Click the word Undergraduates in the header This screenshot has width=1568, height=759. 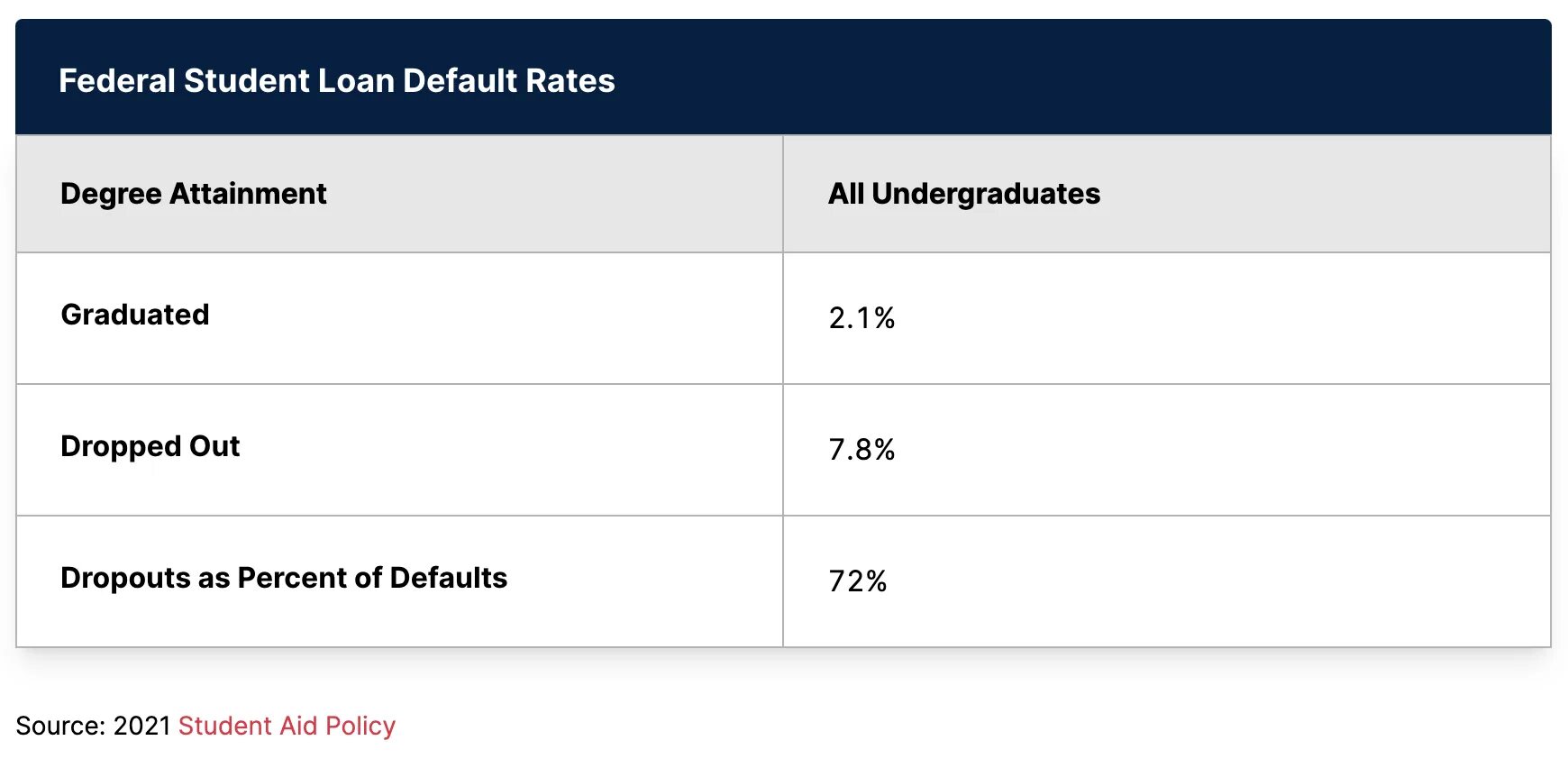(x=986, y=194)
